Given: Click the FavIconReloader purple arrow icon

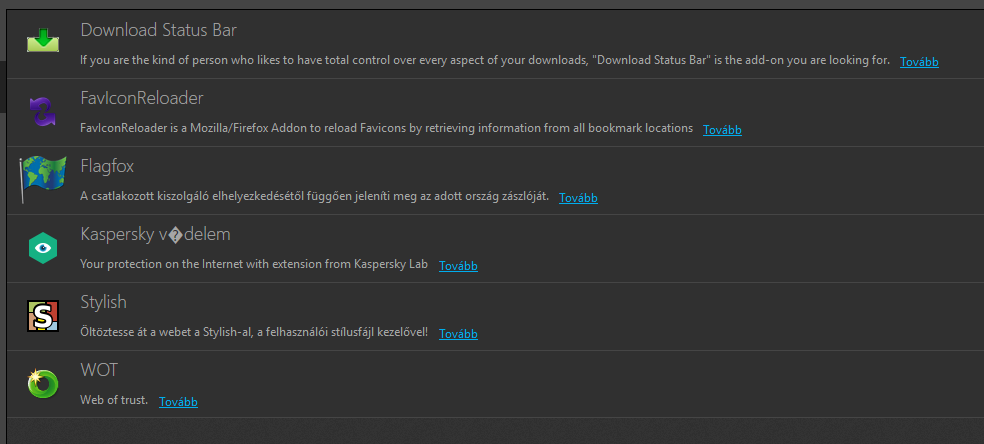Looking at the screenshot, I should tap(43, 110).
